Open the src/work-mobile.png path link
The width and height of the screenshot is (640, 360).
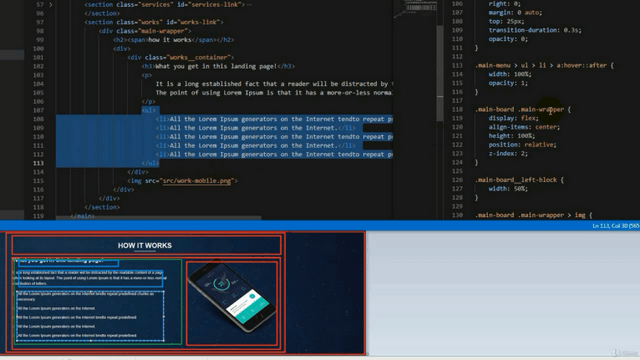(x=197, y=181)
